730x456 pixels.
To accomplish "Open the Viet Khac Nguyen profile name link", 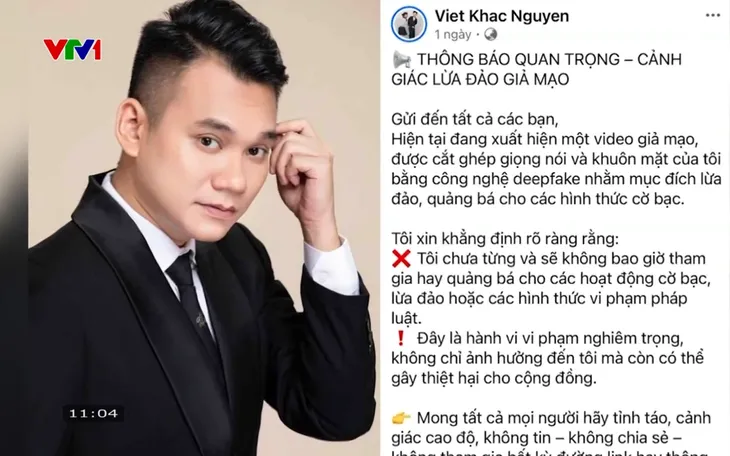I will (502, 16).
